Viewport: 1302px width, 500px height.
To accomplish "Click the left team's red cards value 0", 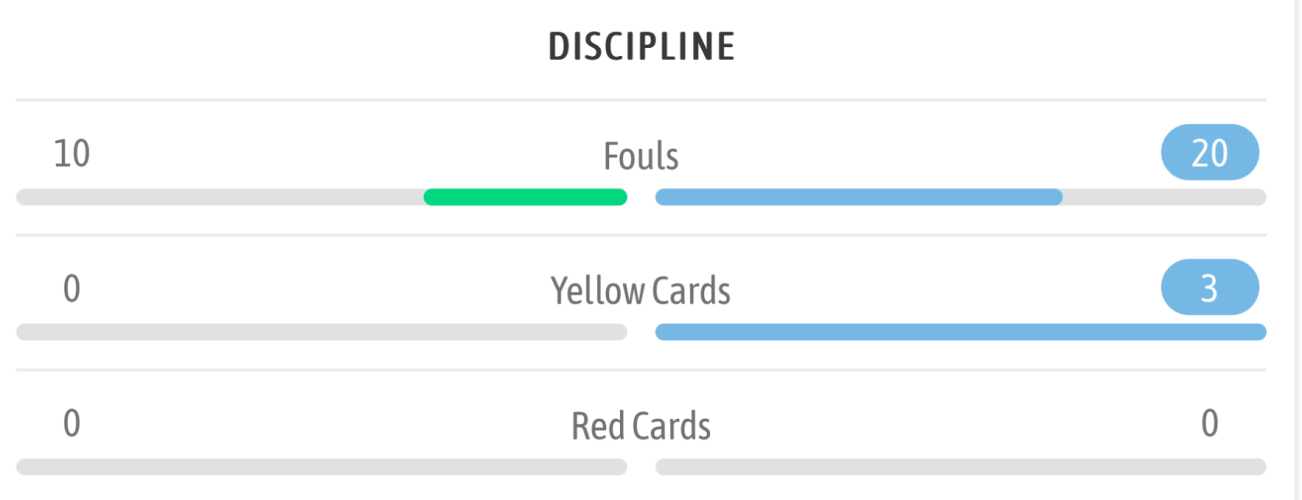I will coord(72,424).
